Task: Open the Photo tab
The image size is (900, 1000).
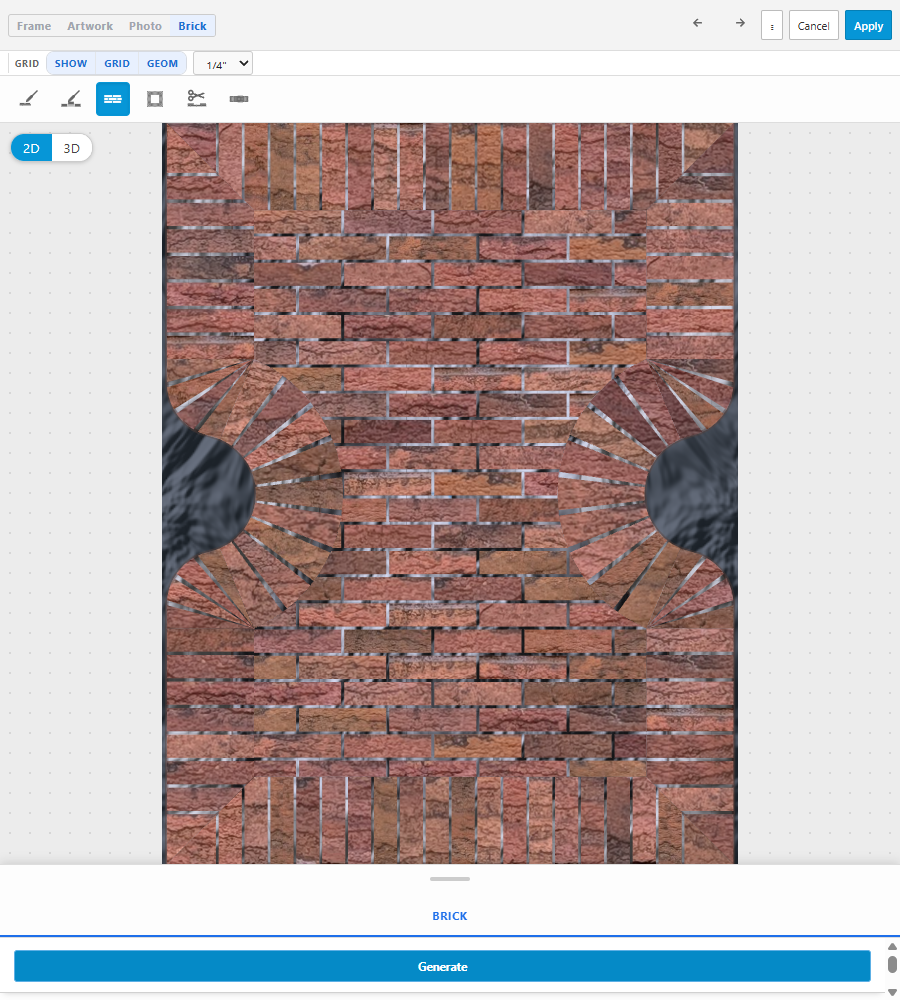Action: tap(145, 26)
